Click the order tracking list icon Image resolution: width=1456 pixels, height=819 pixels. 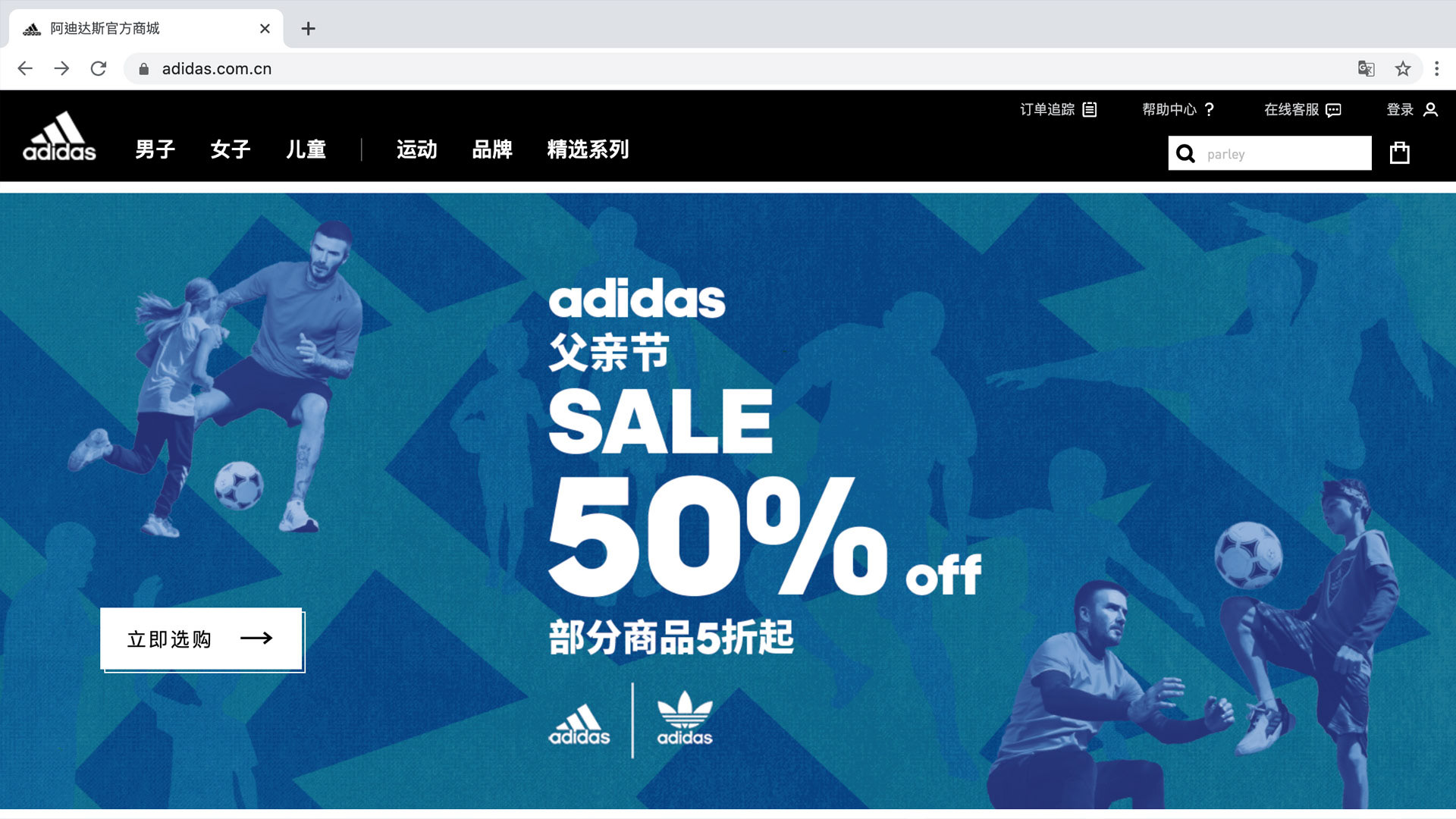tap(1090, 110)
